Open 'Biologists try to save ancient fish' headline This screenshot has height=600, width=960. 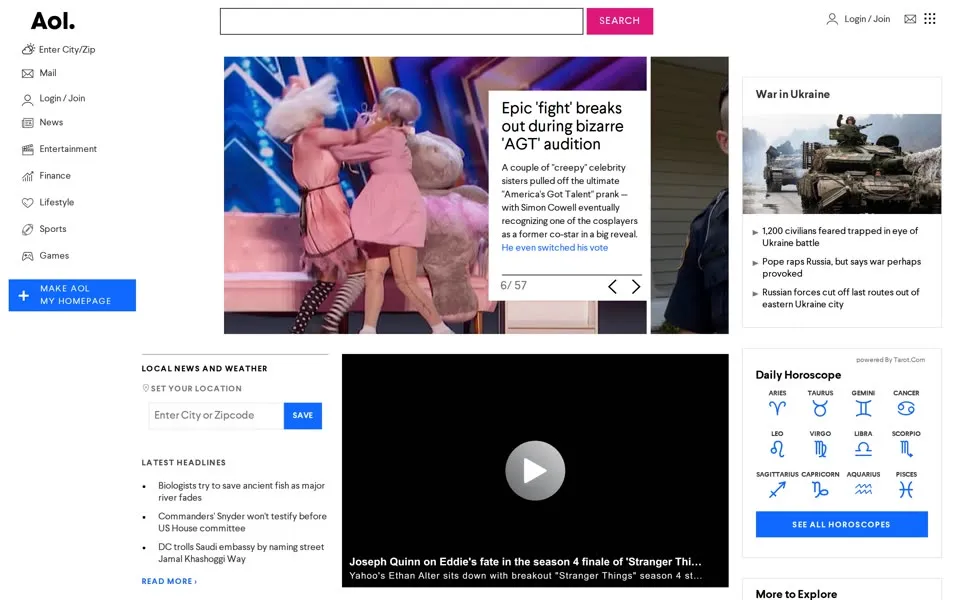[241, 492]
